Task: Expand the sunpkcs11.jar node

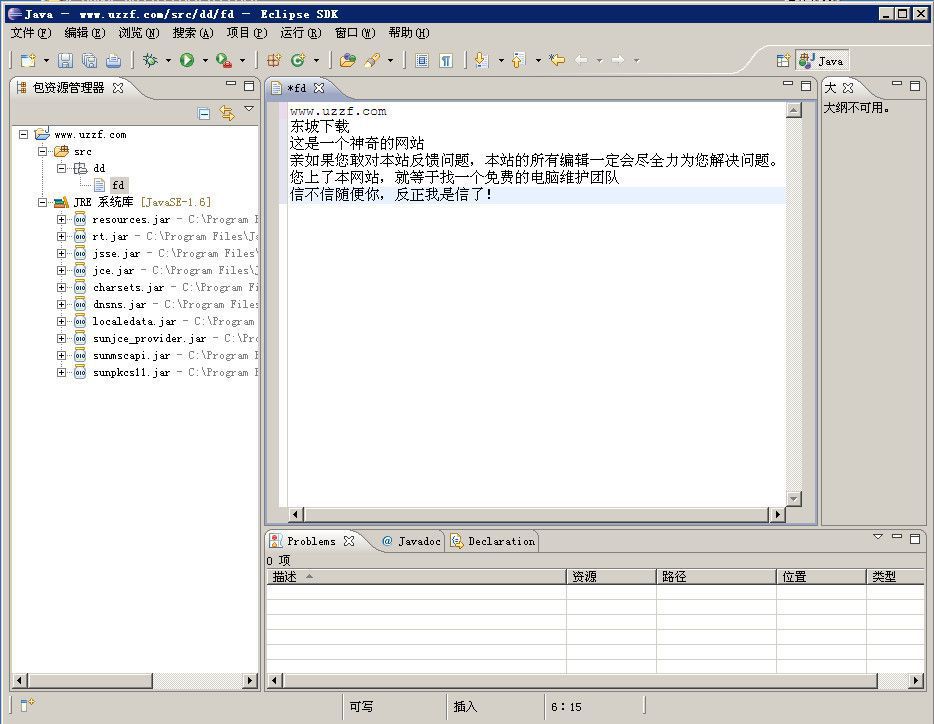Action: pyautogui.click(x=61, y=372)
